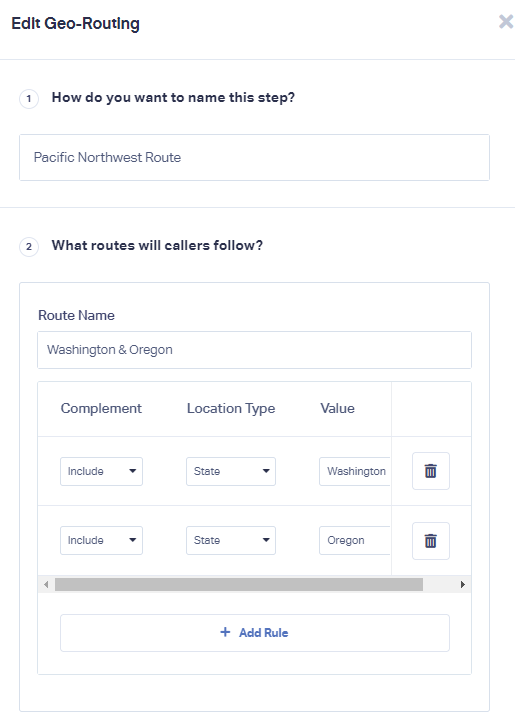
Task: Select the step 2 number circle
Action: [29, 246]
